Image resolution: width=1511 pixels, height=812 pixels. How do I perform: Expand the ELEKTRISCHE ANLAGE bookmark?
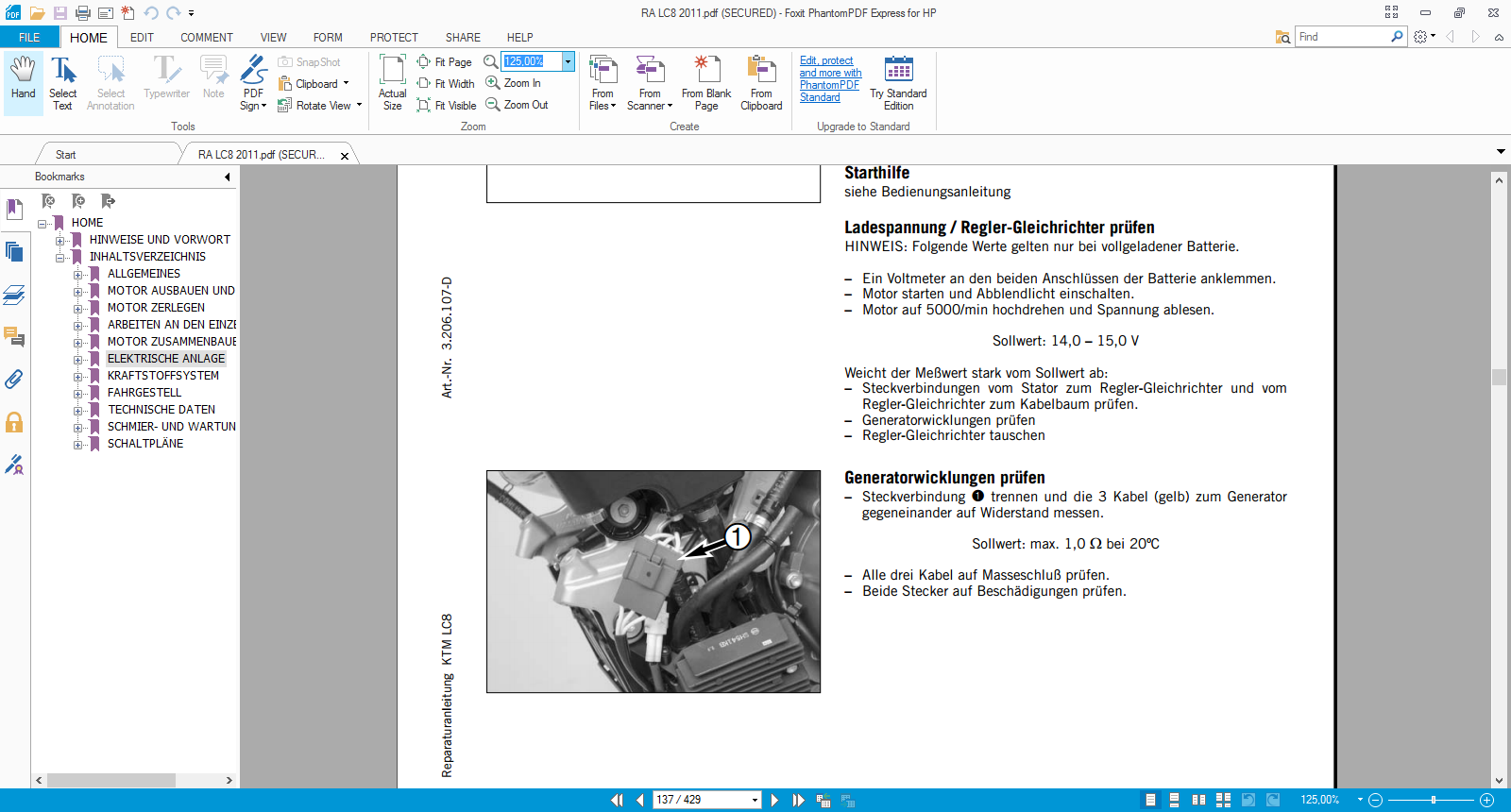click(x=78, y=359)
